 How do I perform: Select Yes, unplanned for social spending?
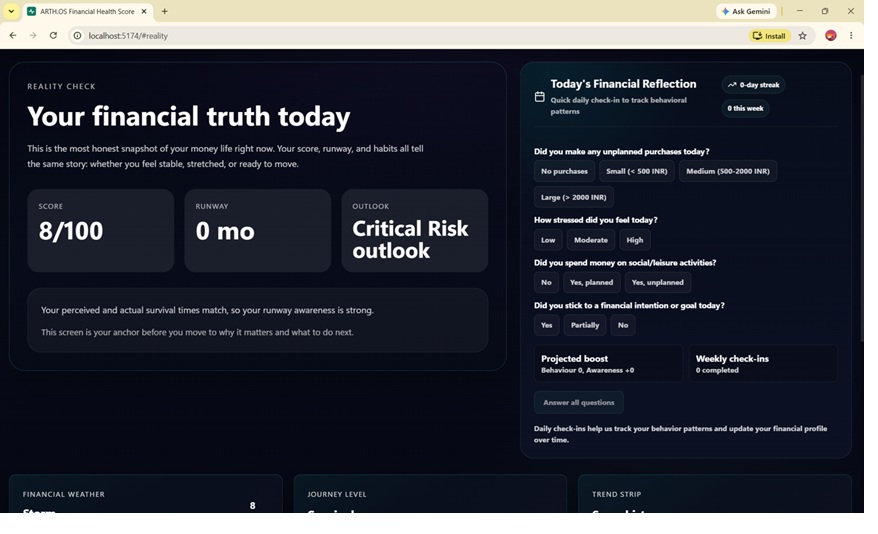(657, 282)
